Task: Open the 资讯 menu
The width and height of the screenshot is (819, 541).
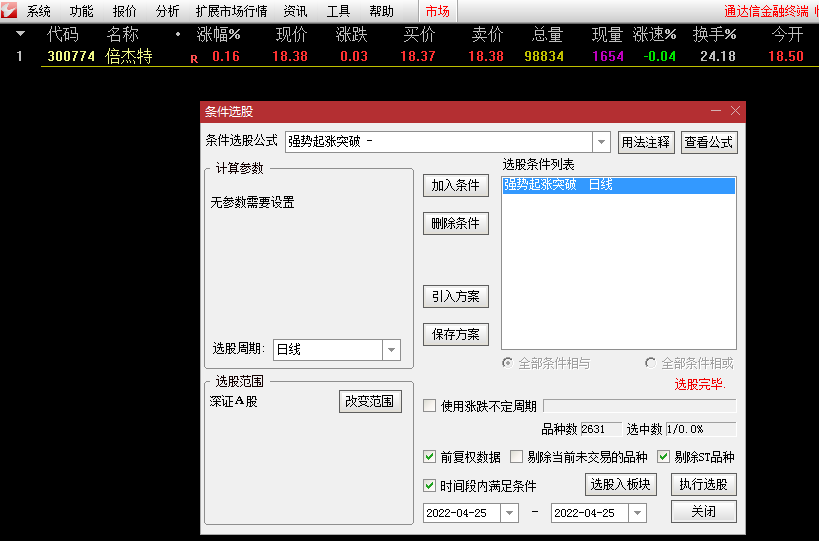Action: [x=296, y=11]
